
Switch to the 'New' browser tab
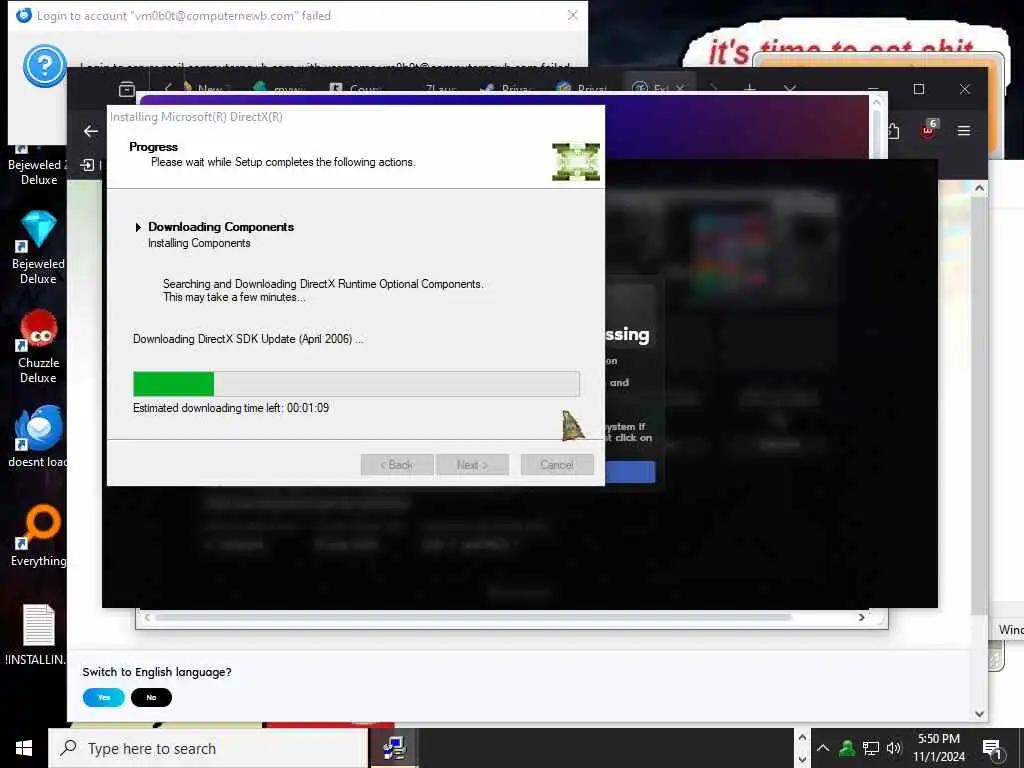tap(204, 89)
